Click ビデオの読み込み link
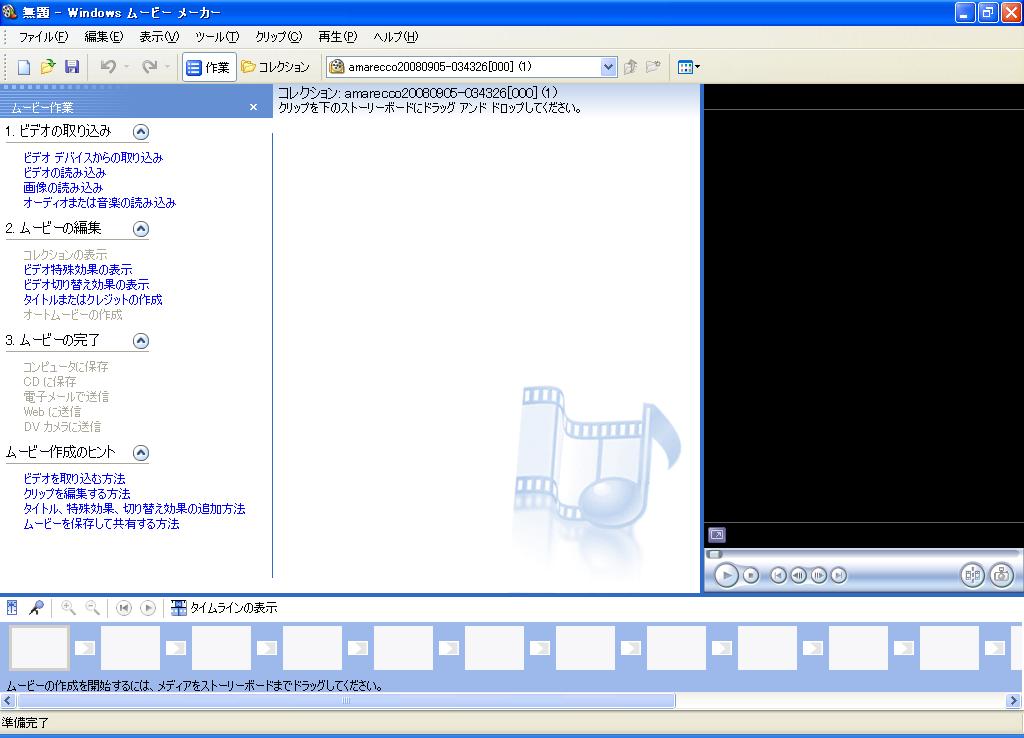 [x=64, y=172]
